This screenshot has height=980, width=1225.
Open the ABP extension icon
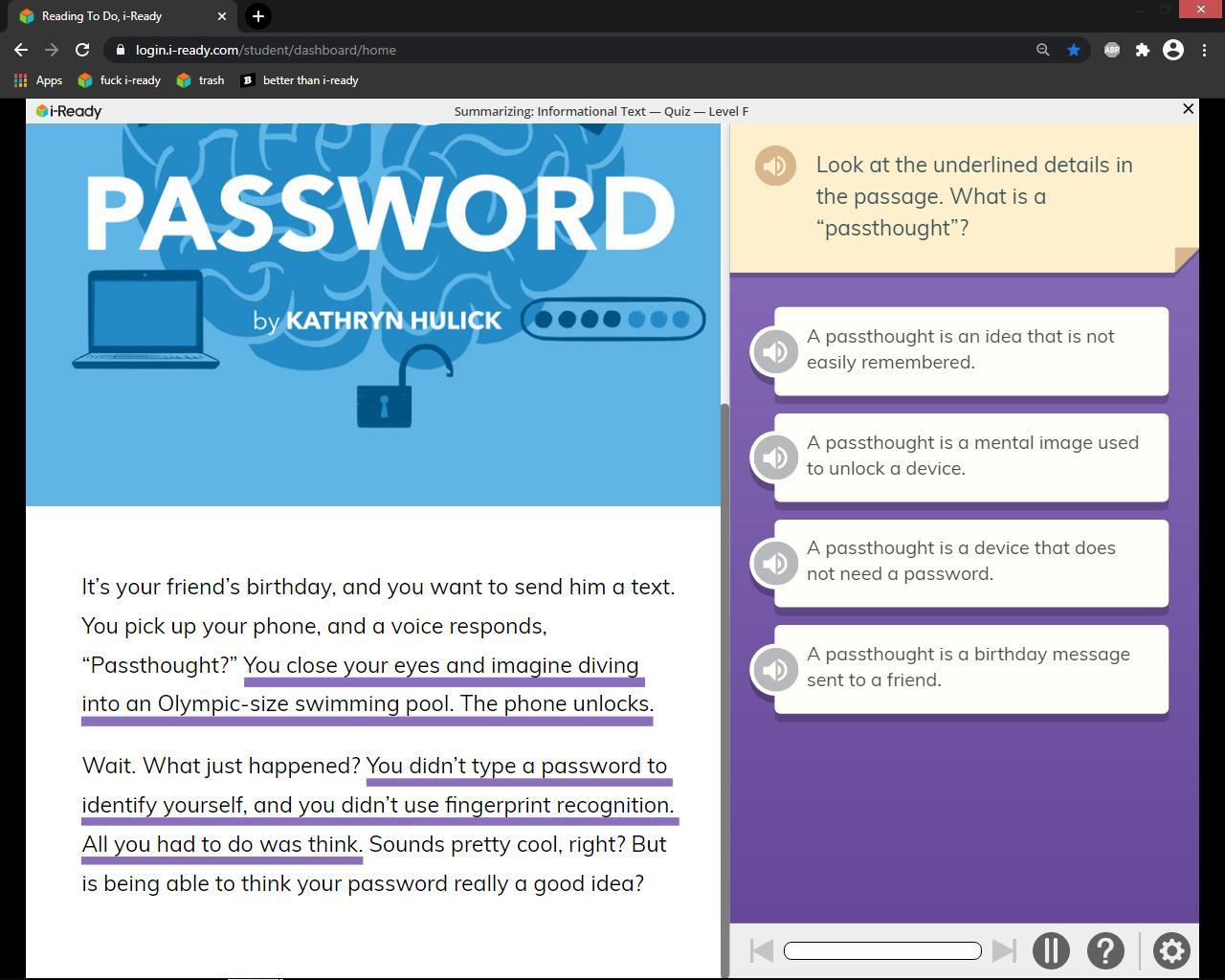coord(1112,50)
